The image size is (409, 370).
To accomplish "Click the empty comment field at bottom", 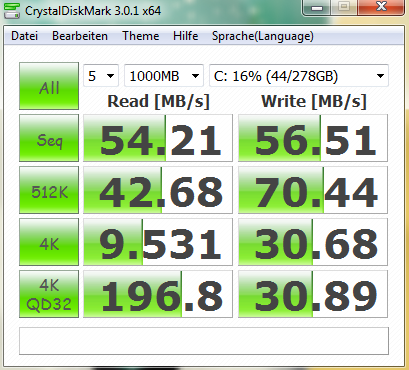I will tap(204, 341).
